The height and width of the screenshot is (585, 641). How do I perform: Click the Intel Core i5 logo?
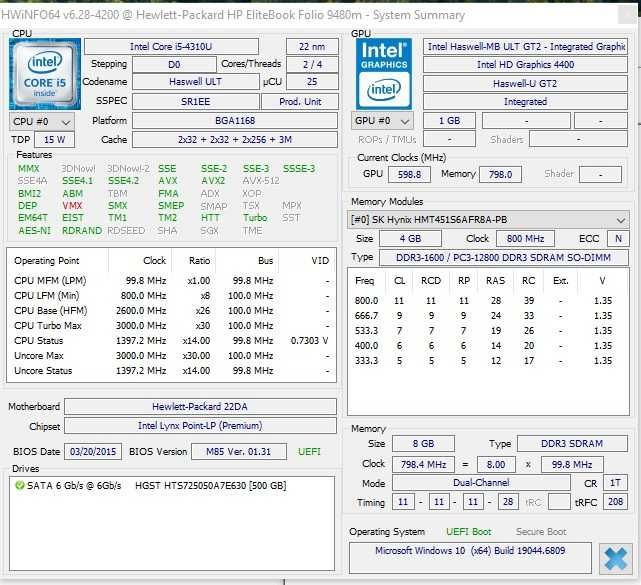pos(45,74)
